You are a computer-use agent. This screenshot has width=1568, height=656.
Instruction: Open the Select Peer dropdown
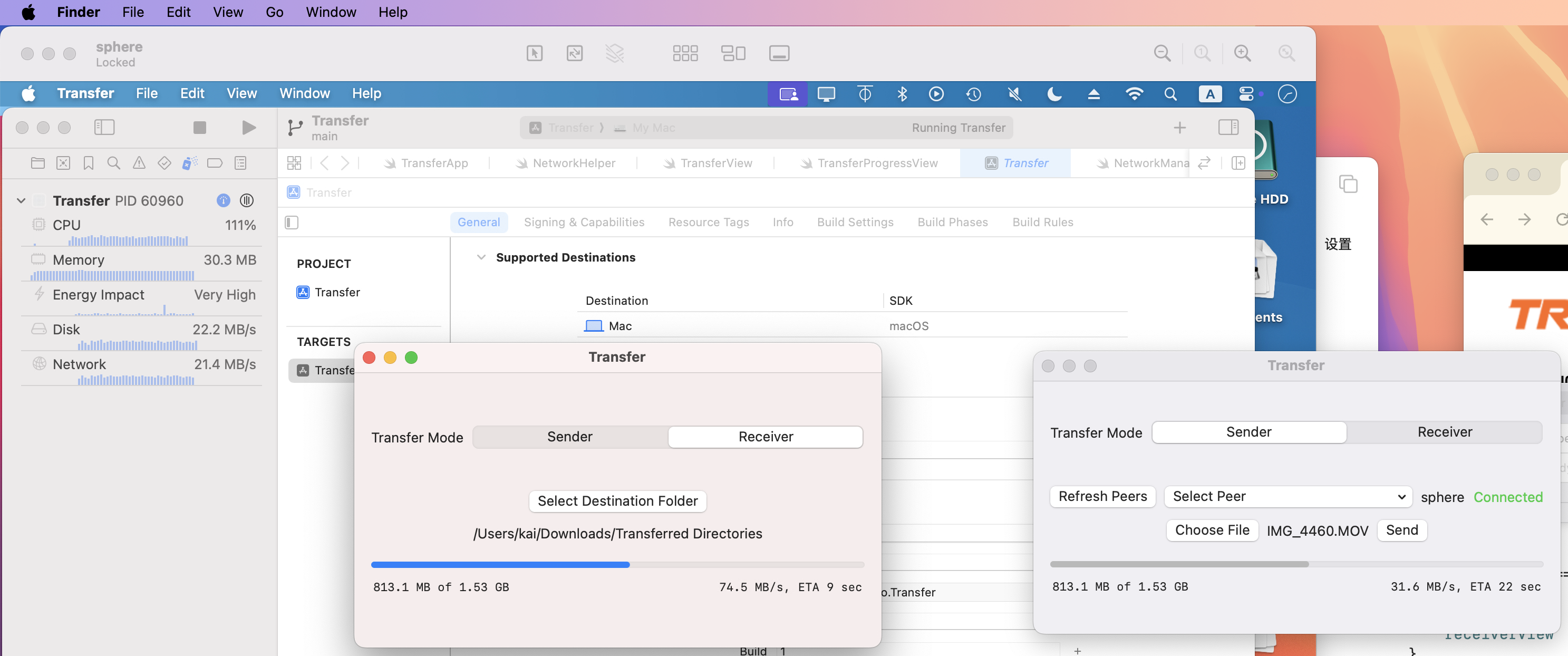(1288, 496)
